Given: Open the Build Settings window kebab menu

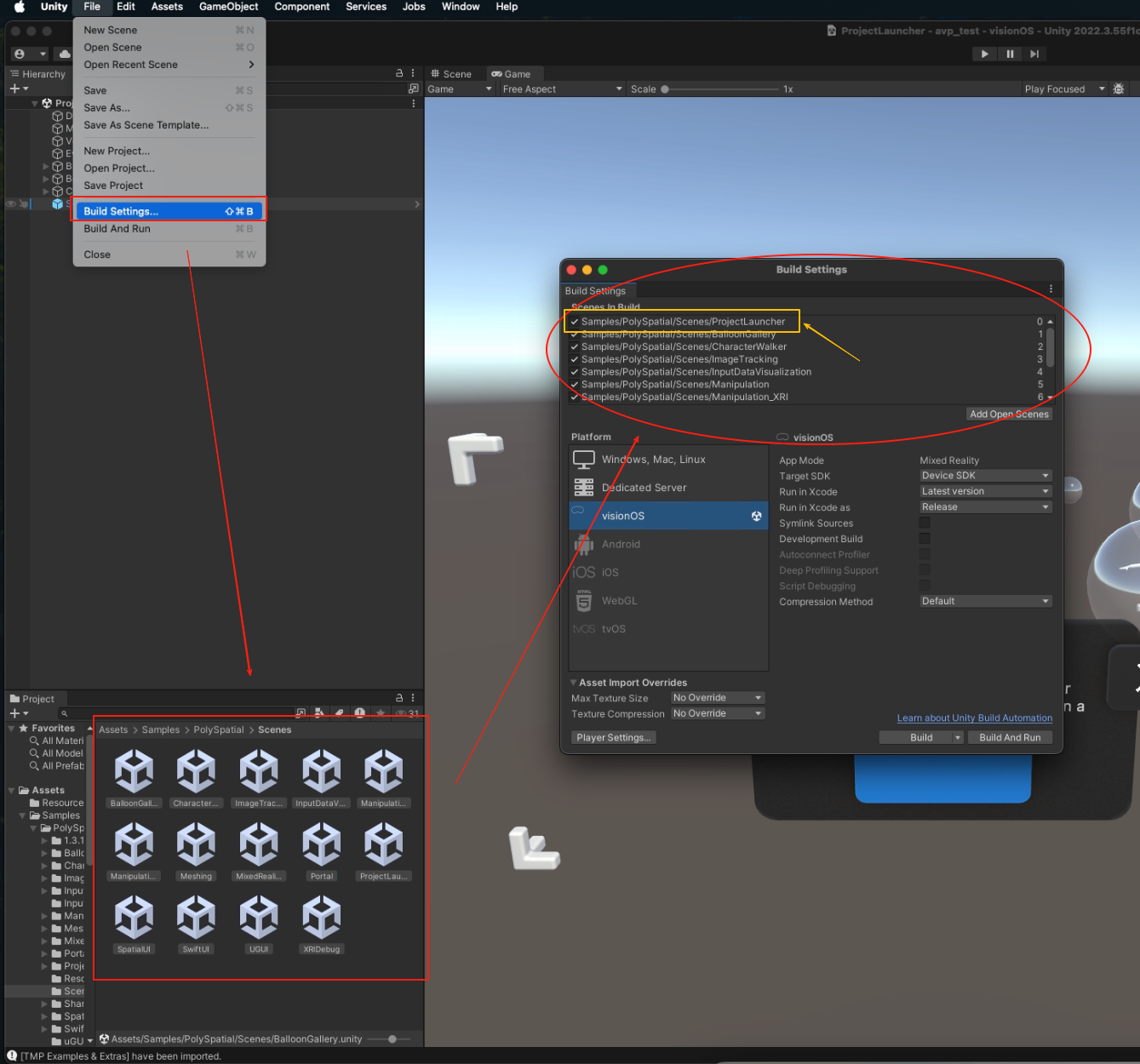Looking at the screenshot, I should (1051, 289).
